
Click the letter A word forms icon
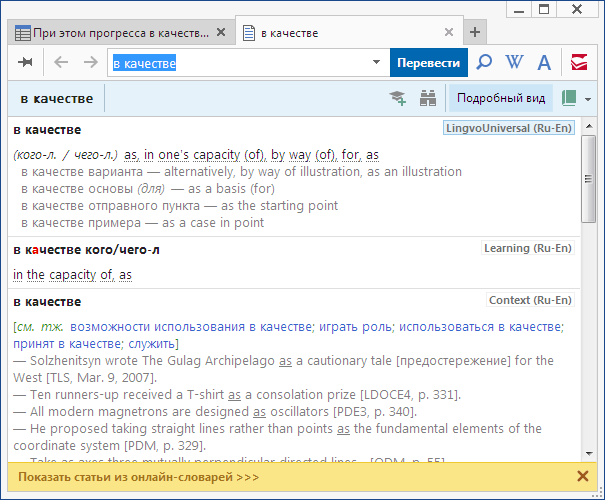(x=544, y=63)
